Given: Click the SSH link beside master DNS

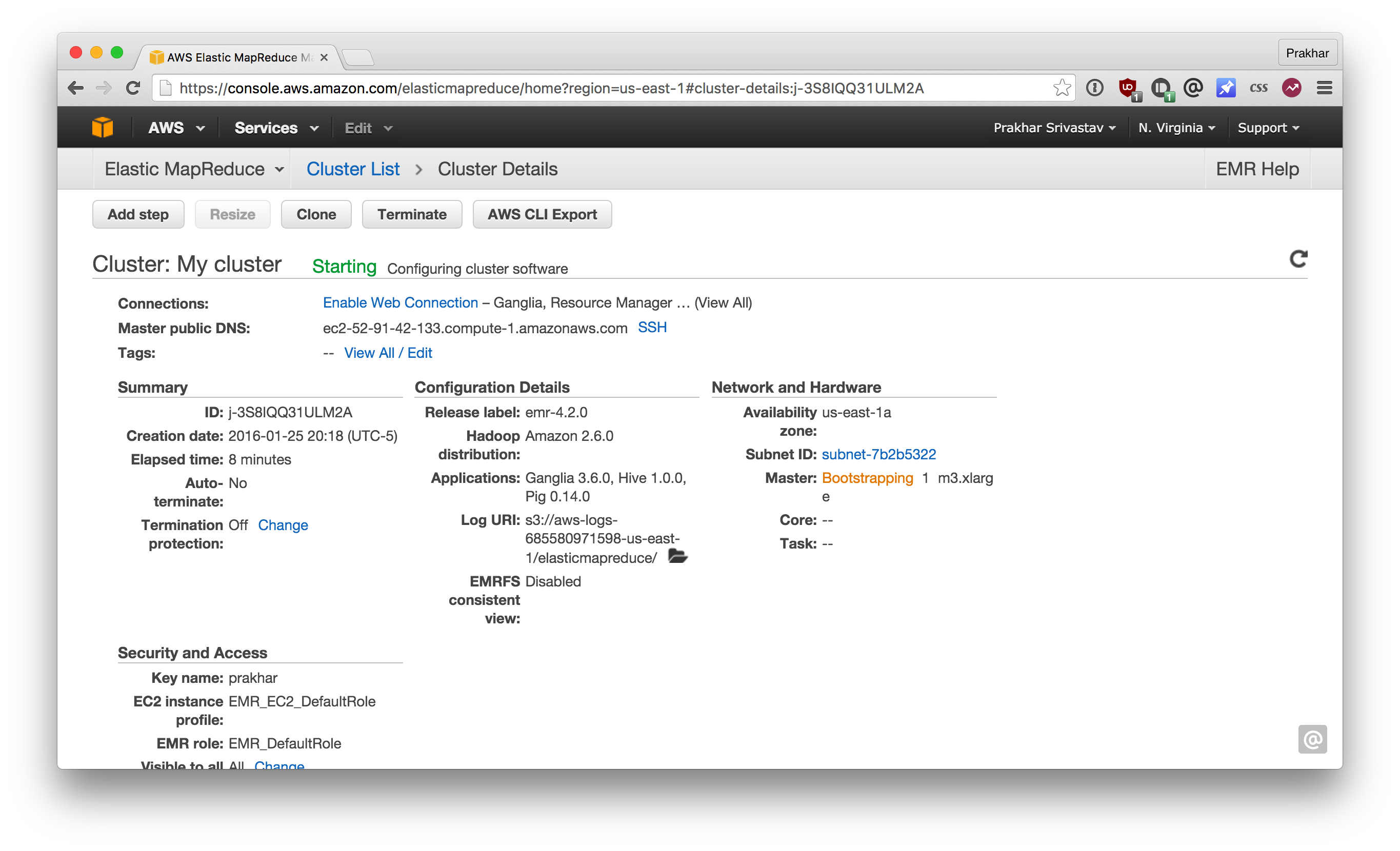Looking at the screenshot, I should coord(652,327).
